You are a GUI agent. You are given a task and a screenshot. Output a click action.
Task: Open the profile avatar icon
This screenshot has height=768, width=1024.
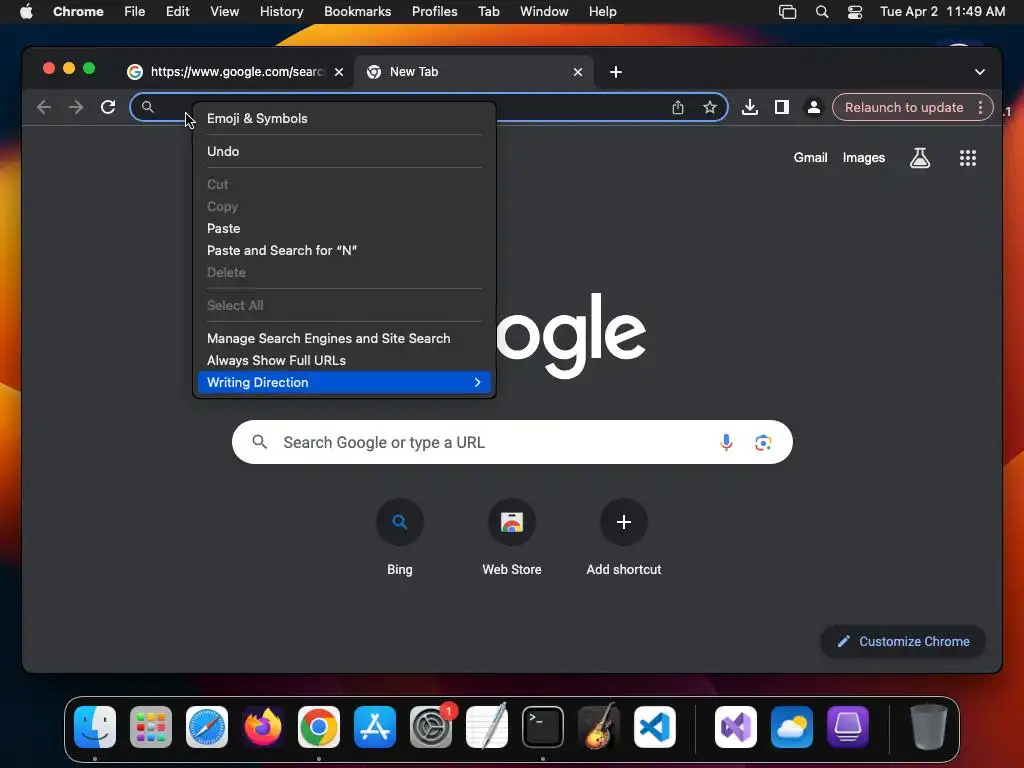[814, 107]
